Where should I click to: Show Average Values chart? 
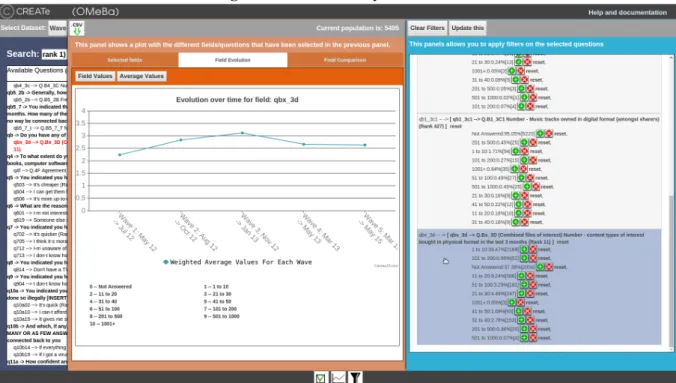click(x=141, y=76)
